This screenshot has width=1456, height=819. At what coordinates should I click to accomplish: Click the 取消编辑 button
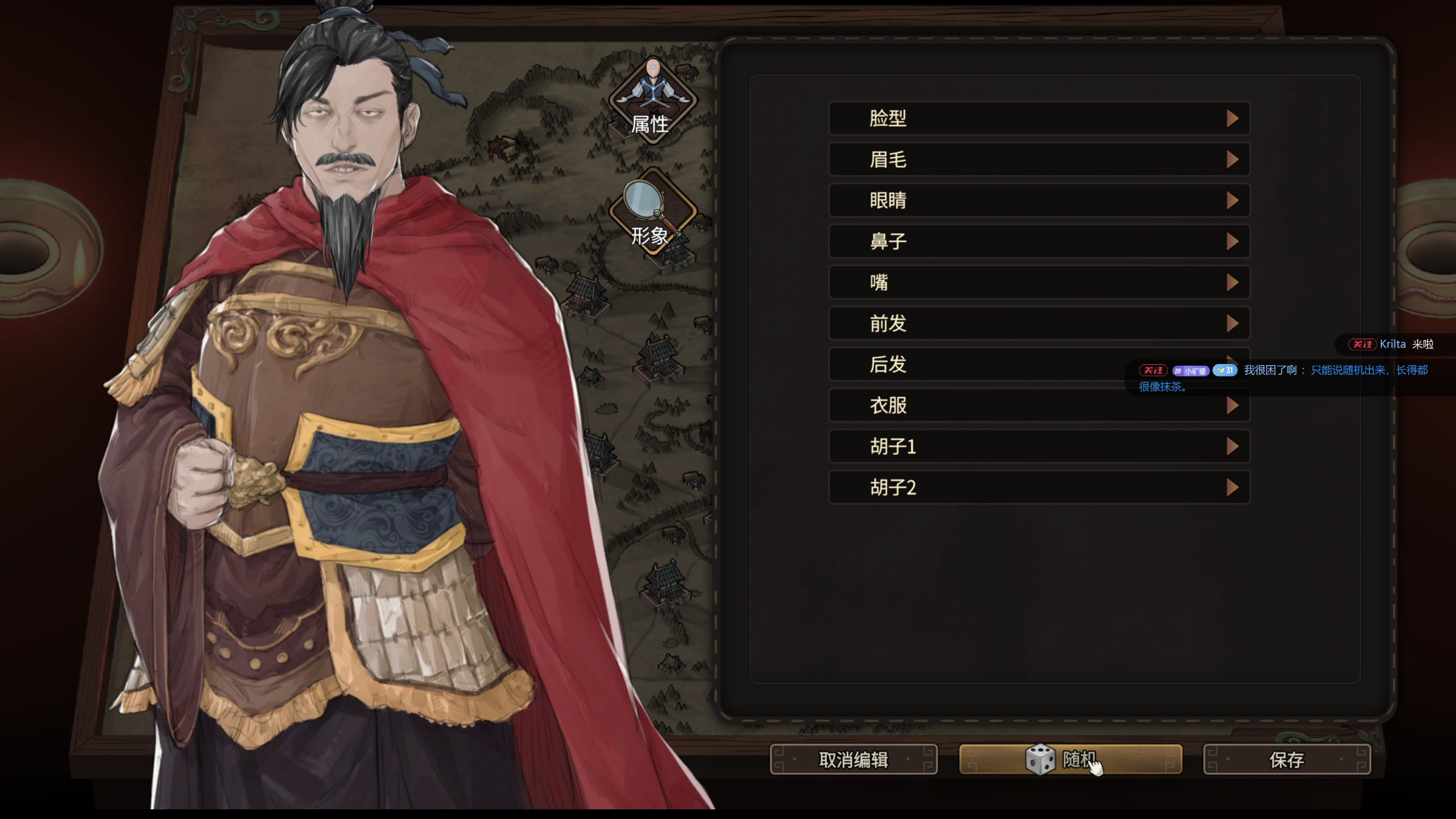[853, 759]
